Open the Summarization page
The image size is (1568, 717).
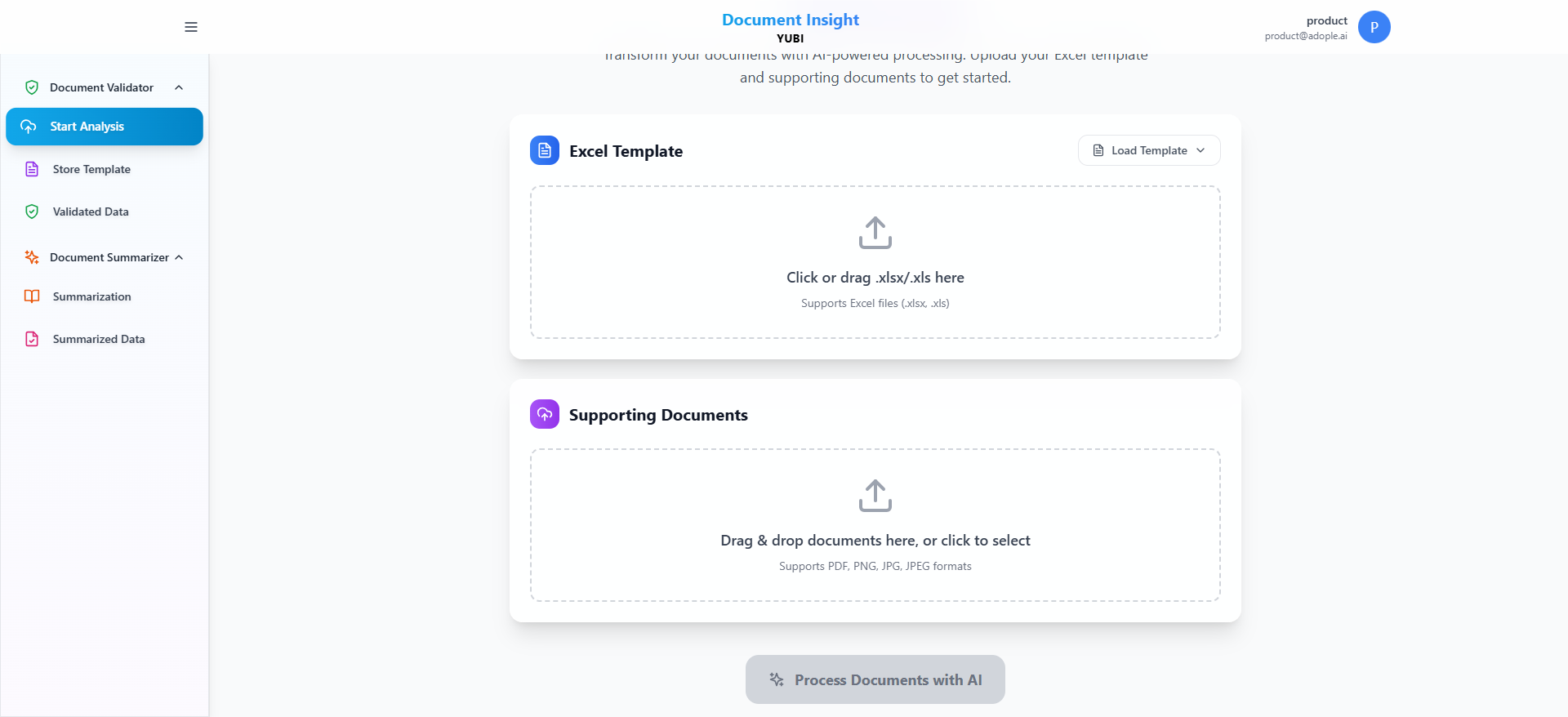tap(91, 296)
